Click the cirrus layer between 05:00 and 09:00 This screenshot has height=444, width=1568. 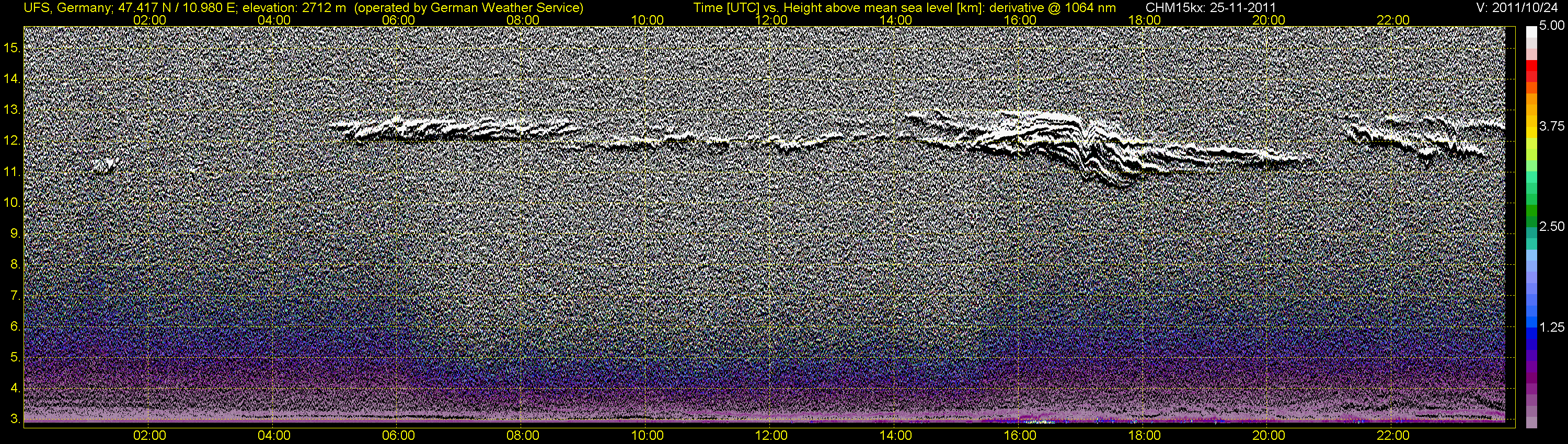tap(454, 129)
